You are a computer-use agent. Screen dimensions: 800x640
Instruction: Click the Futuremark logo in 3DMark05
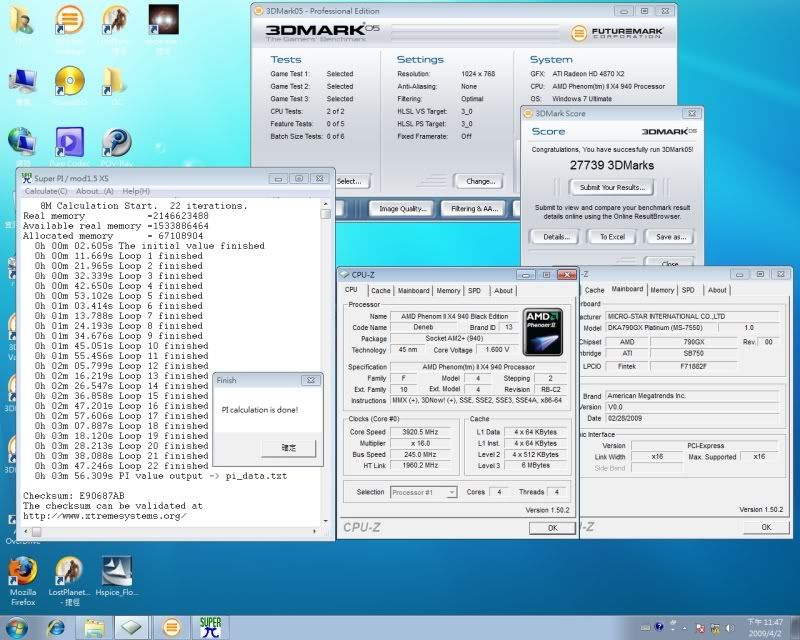click(616, 33)
